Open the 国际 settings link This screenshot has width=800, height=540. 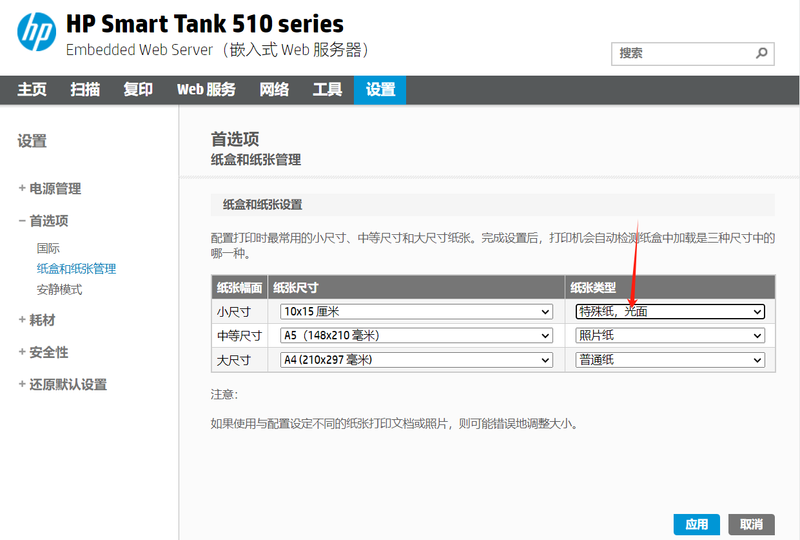click(48, 249)
